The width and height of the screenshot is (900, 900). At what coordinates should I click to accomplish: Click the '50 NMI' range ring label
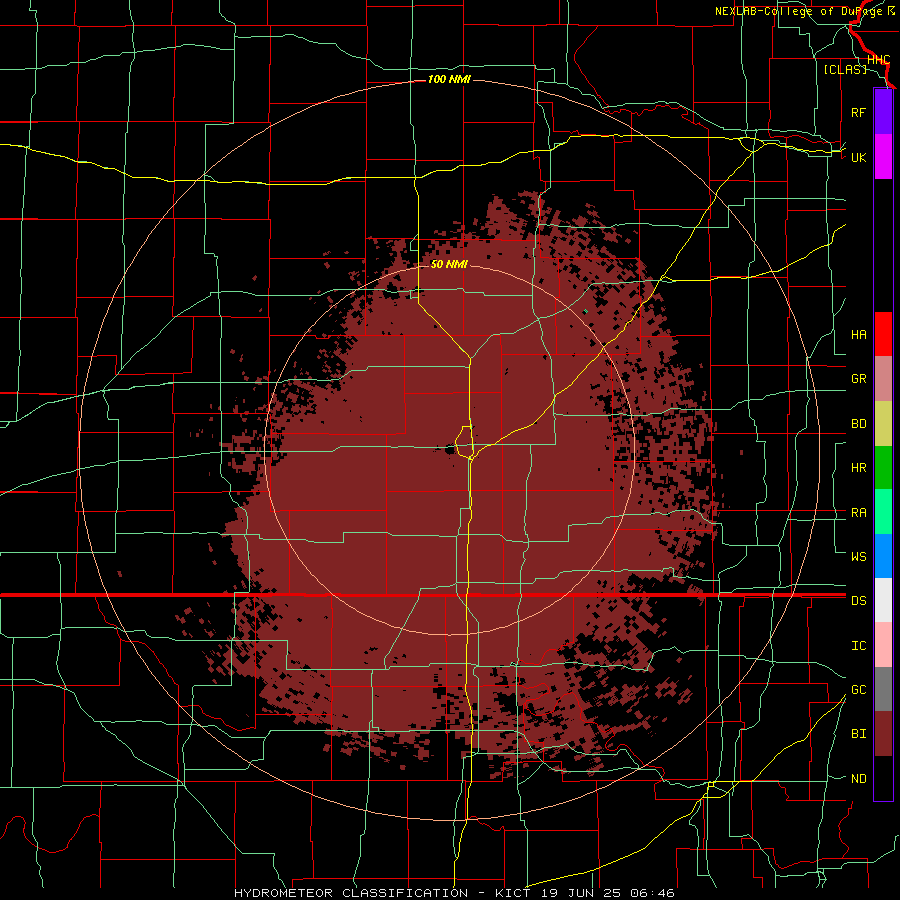[x=449, y=264]
